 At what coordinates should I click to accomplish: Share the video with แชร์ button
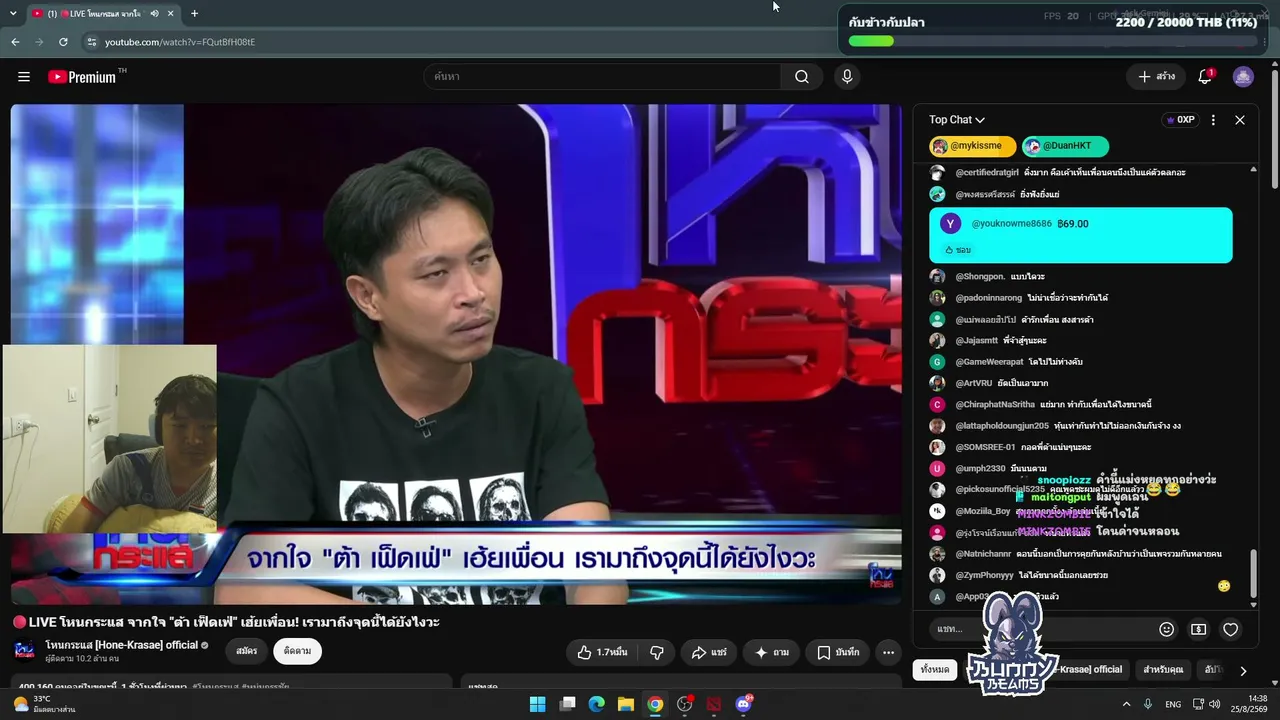tap(709, 652)
